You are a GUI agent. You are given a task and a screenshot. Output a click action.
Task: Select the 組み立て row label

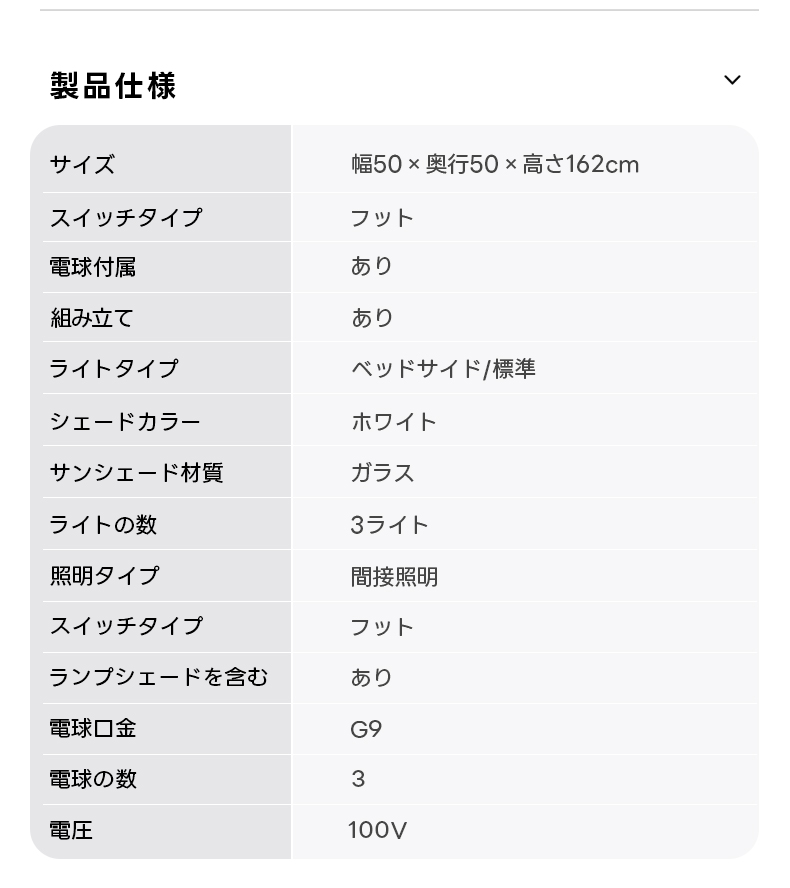point(92,318)
